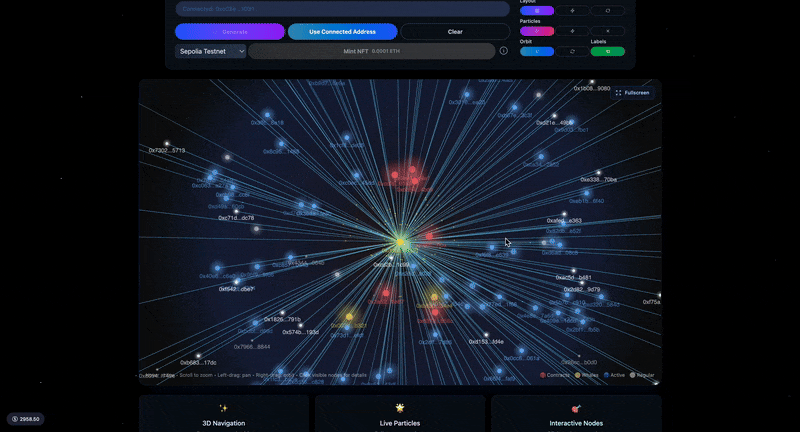Select node labeled 0x1826...791b
Screen dimensions: 800x432
click(282, 313)
